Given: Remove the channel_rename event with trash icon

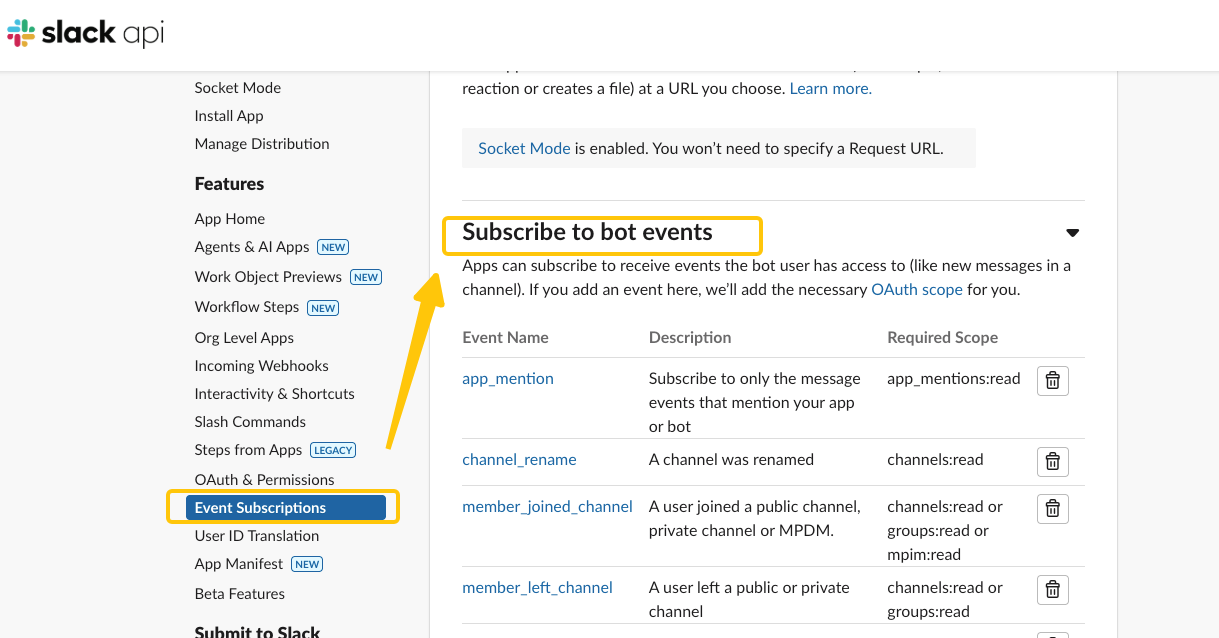Looking at the screenshot, I should coord(1052,461).
